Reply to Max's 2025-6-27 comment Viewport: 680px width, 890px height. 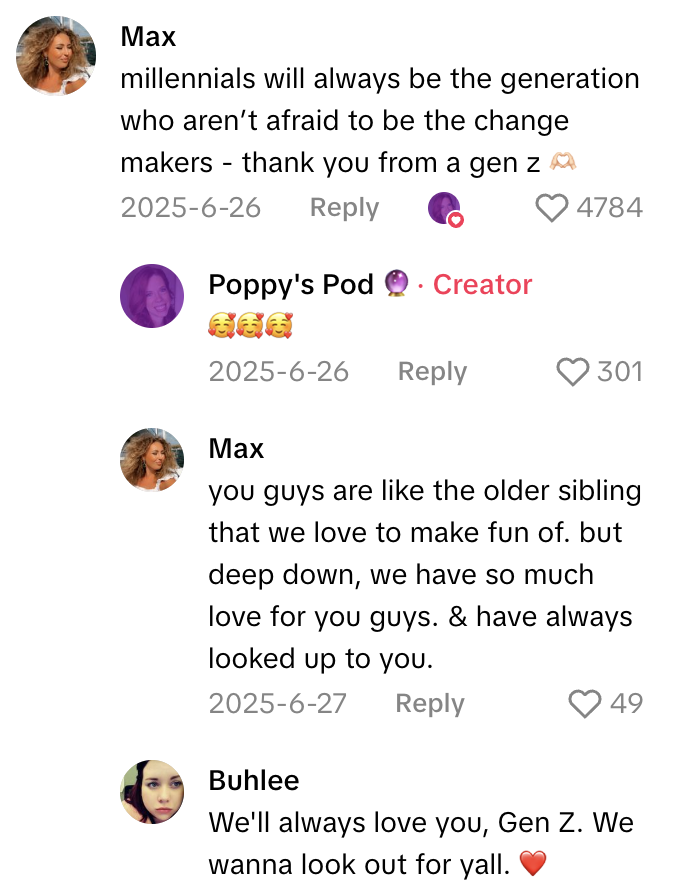(x=430, y=704)
